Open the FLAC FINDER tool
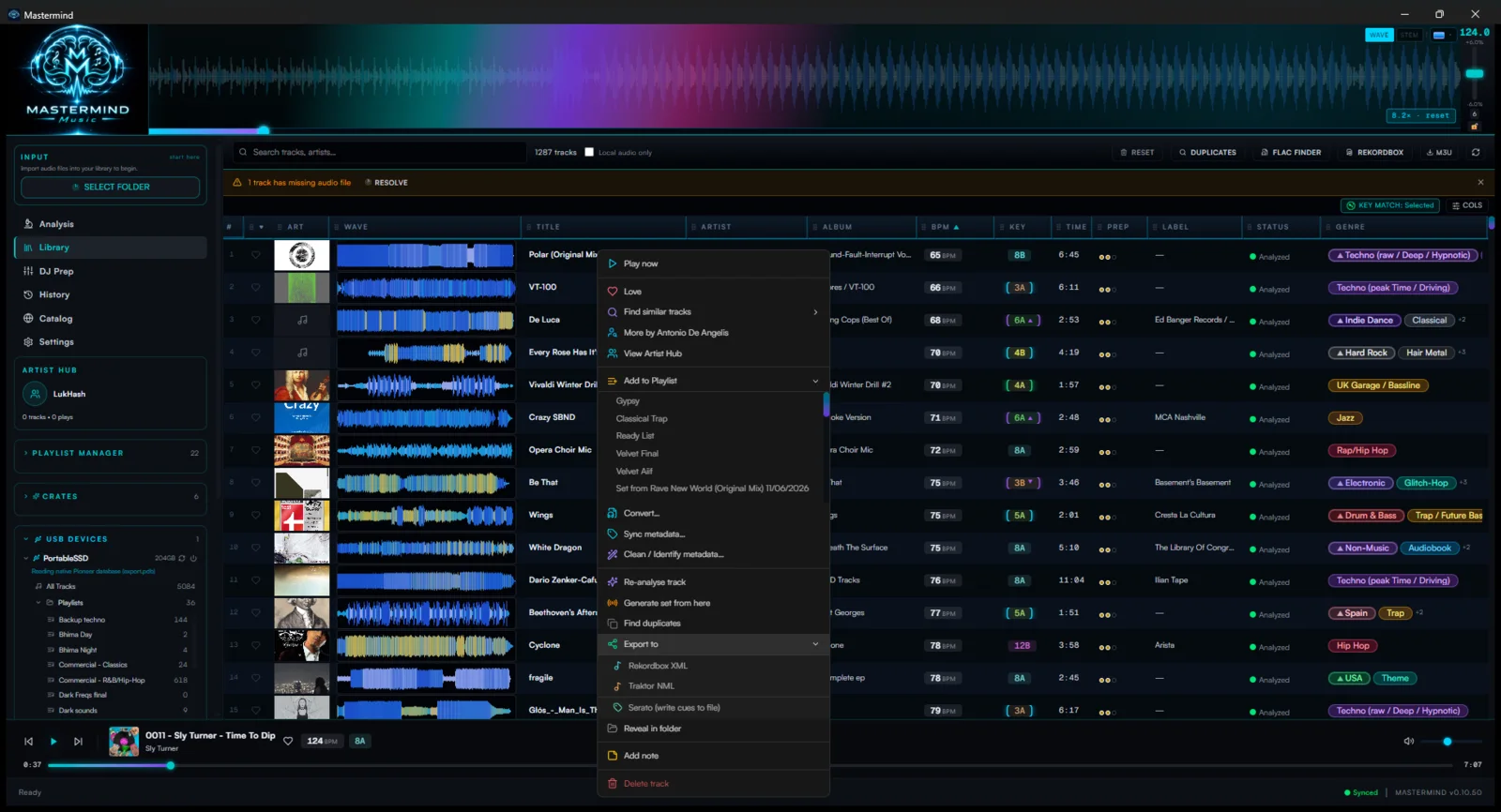 [1291, 152]
